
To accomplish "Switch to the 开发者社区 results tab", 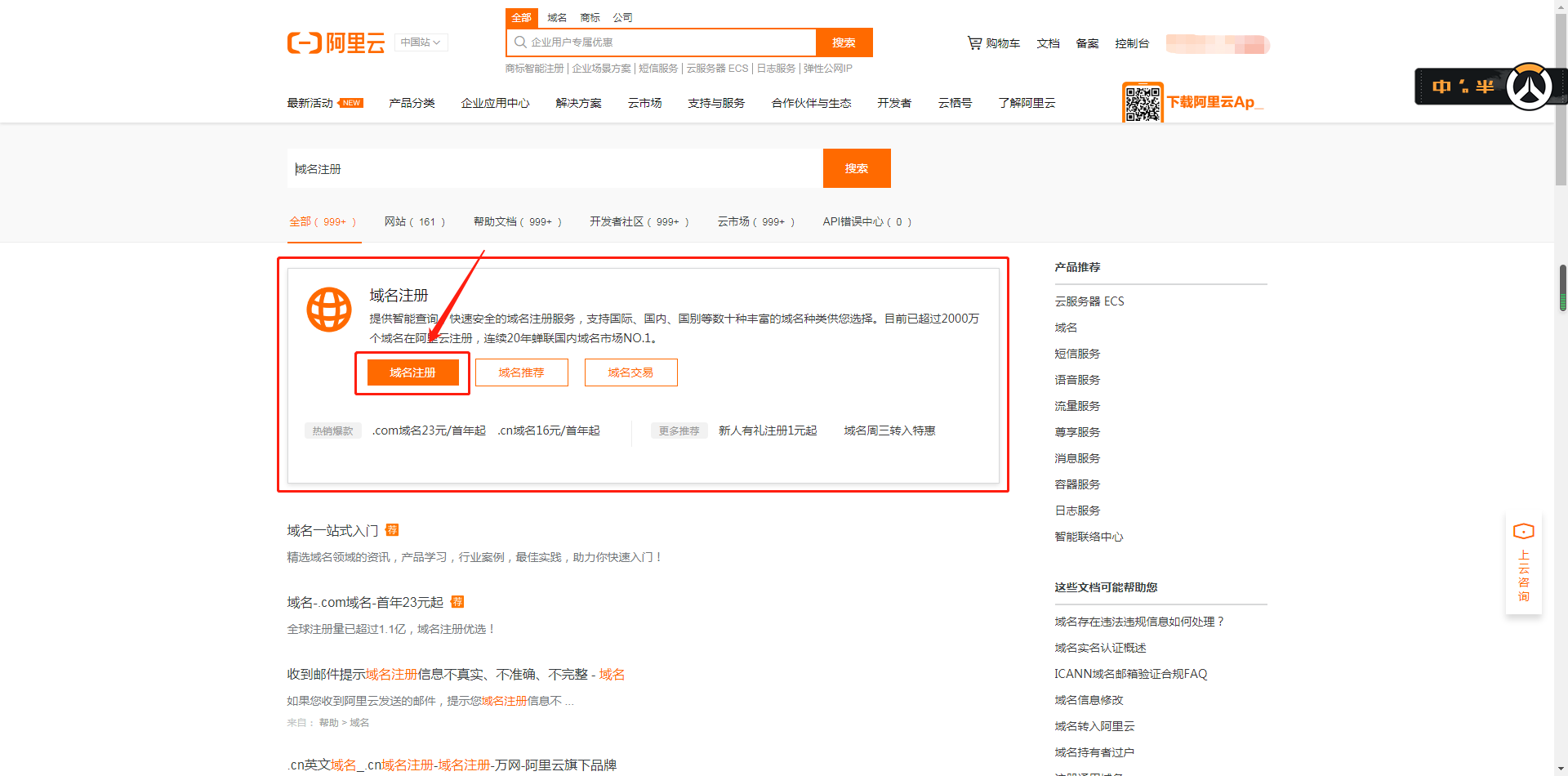I will pos(639,221).
